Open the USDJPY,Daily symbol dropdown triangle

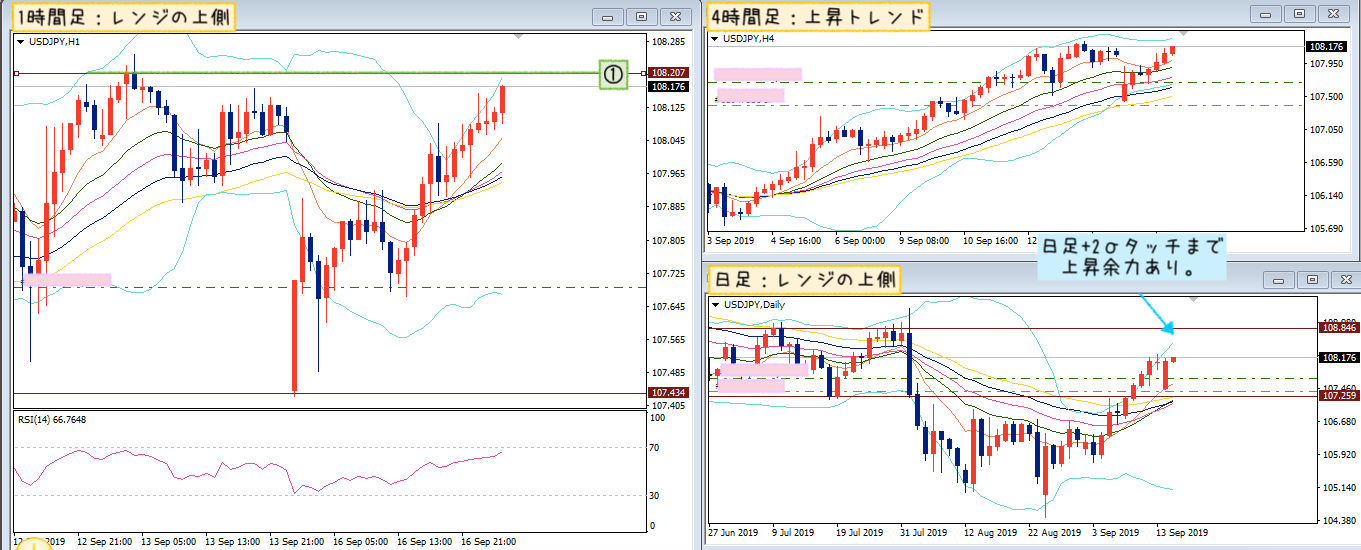click(715, 304)
